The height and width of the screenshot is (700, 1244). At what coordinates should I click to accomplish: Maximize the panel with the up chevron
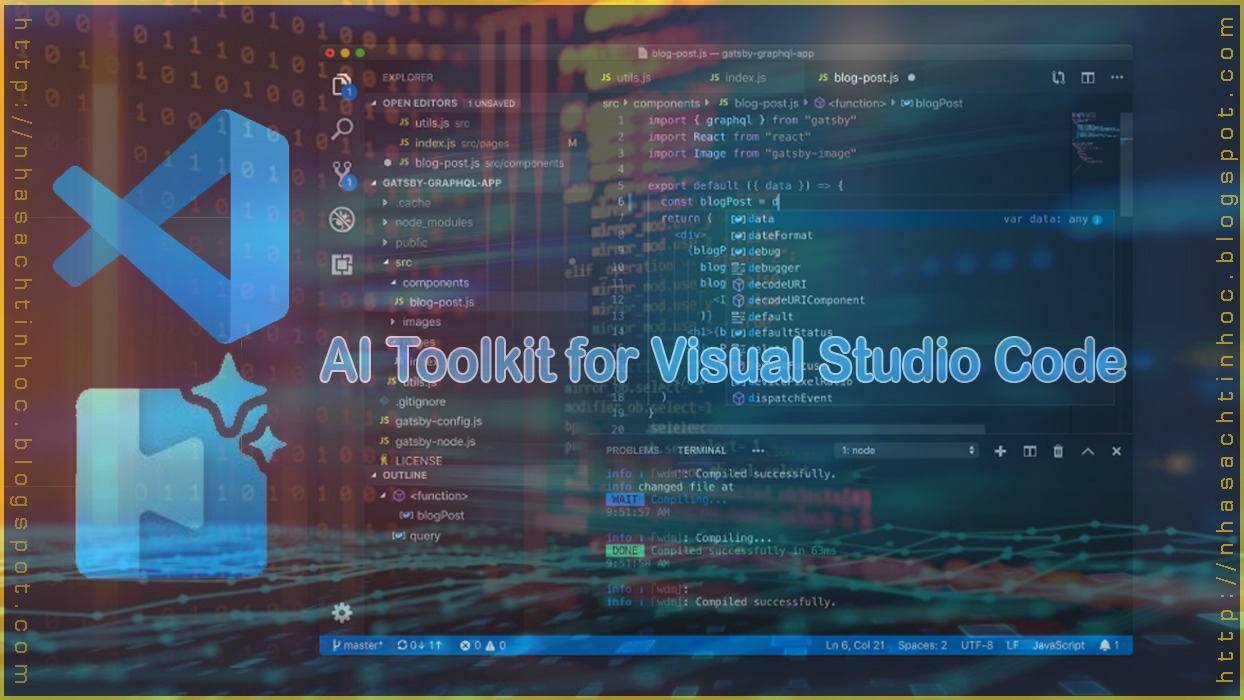tap(1088, 451)
